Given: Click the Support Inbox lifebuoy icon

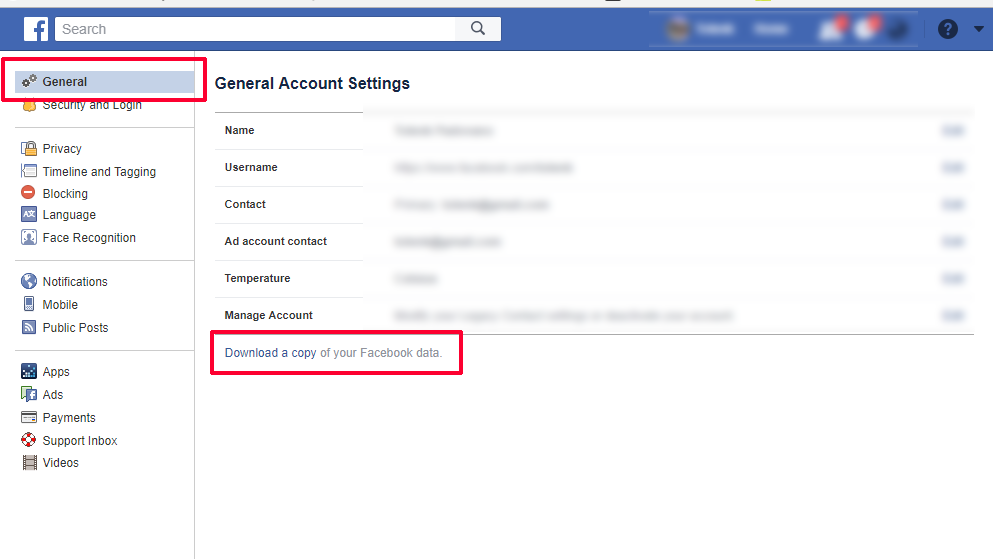Looking at the screenshot, I should coord(28,440).
